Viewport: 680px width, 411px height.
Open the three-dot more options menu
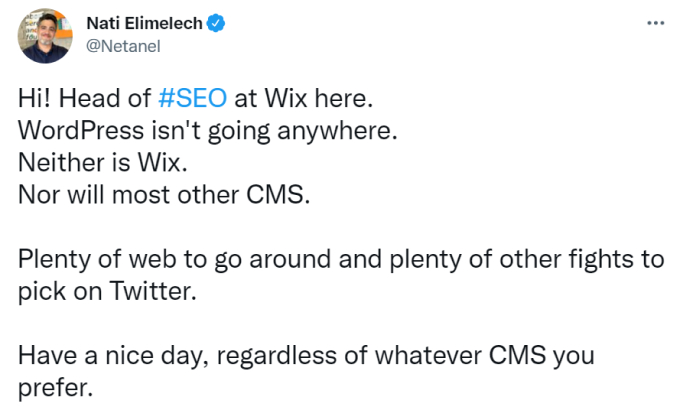pos(656,23)
